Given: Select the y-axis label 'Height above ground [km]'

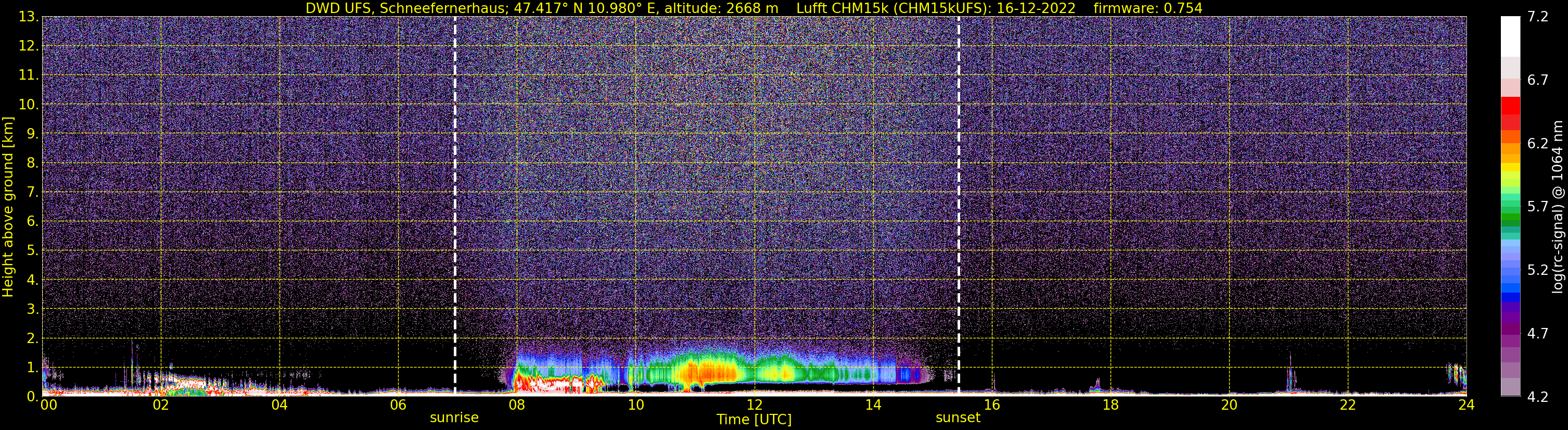Looking at the screenshot, I should (x=8, y=207).
